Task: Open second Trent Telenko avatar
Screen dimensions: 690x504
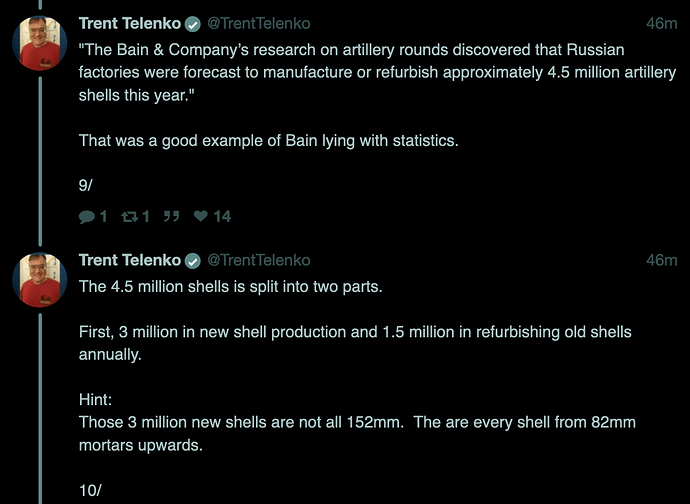Action: 40,280
